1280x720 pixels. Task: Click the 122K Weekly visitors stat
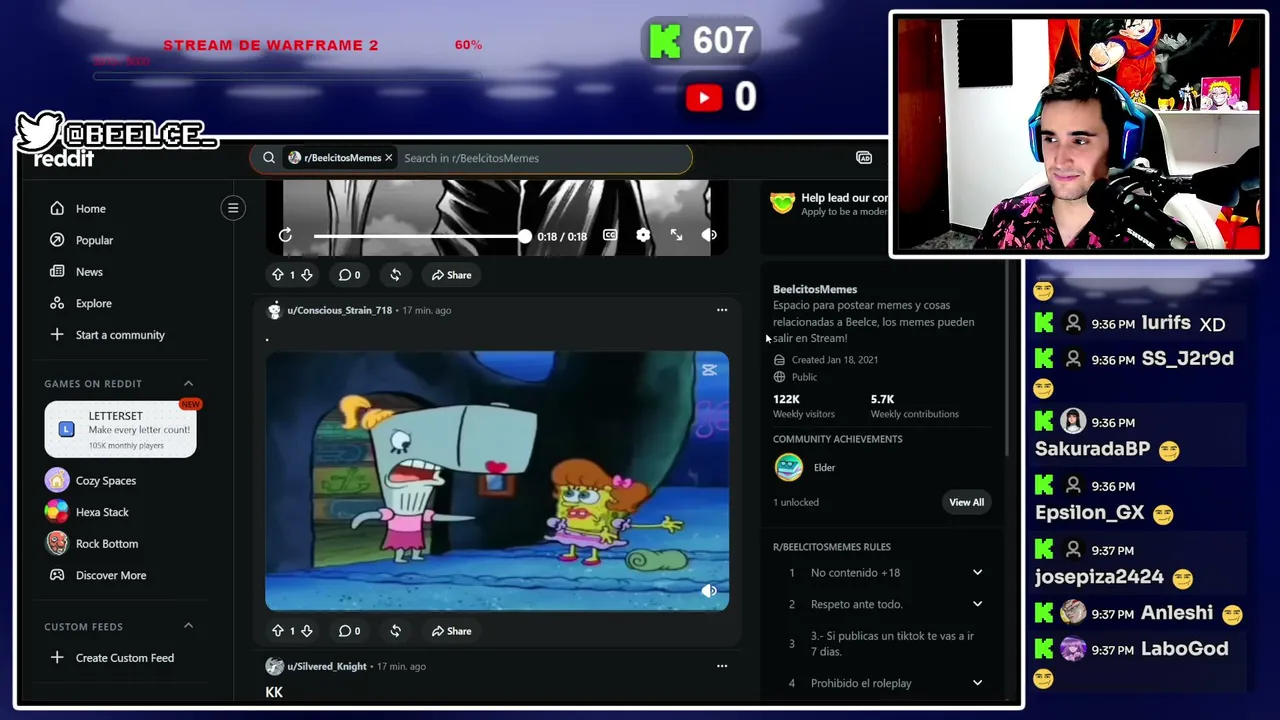[x=803, y=406]
